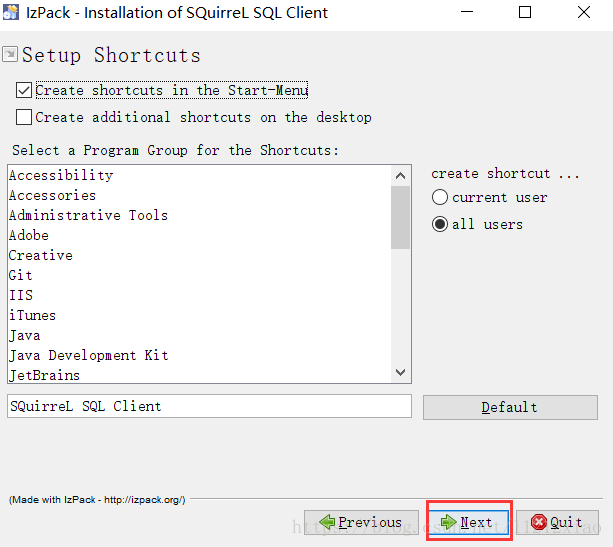Viewport: 613px width, 547px height.
Task: Click the Setup Shortcuts heading icon
Action: coord(10,54)
